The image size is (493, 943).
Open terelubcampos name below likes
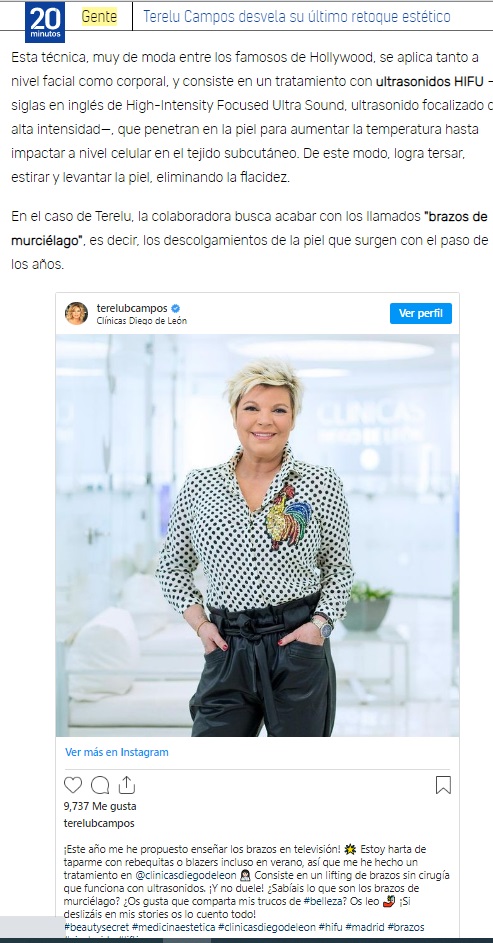tap(99, 823)
